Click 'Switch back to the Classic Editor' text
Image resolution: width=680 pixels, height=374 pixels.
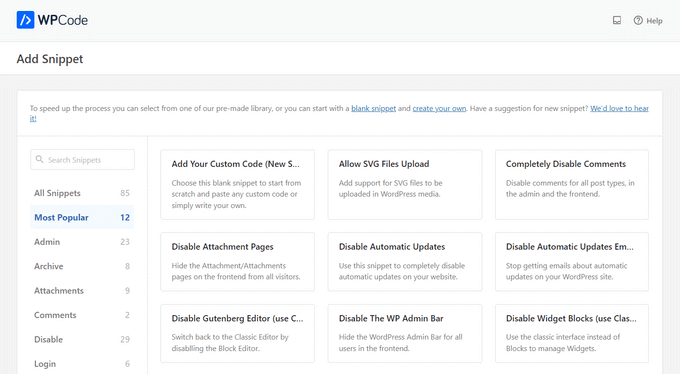[230, 343]
